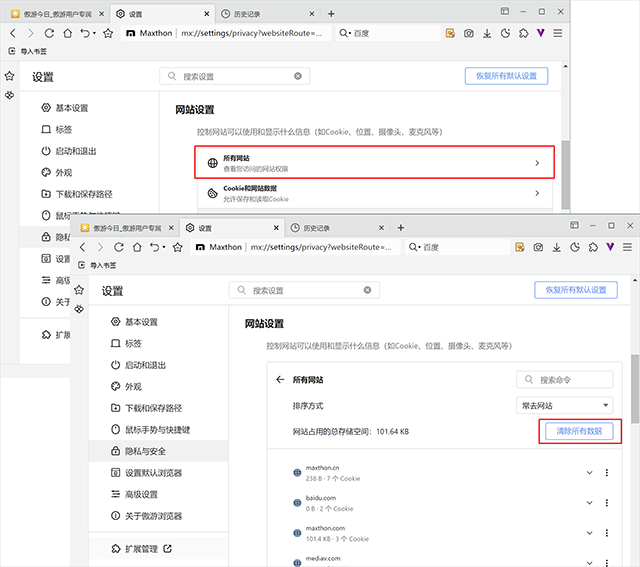This screenshot has width=640, height=567.
Task: Expand the baidu.com site entry
Action: pos(589,503)
